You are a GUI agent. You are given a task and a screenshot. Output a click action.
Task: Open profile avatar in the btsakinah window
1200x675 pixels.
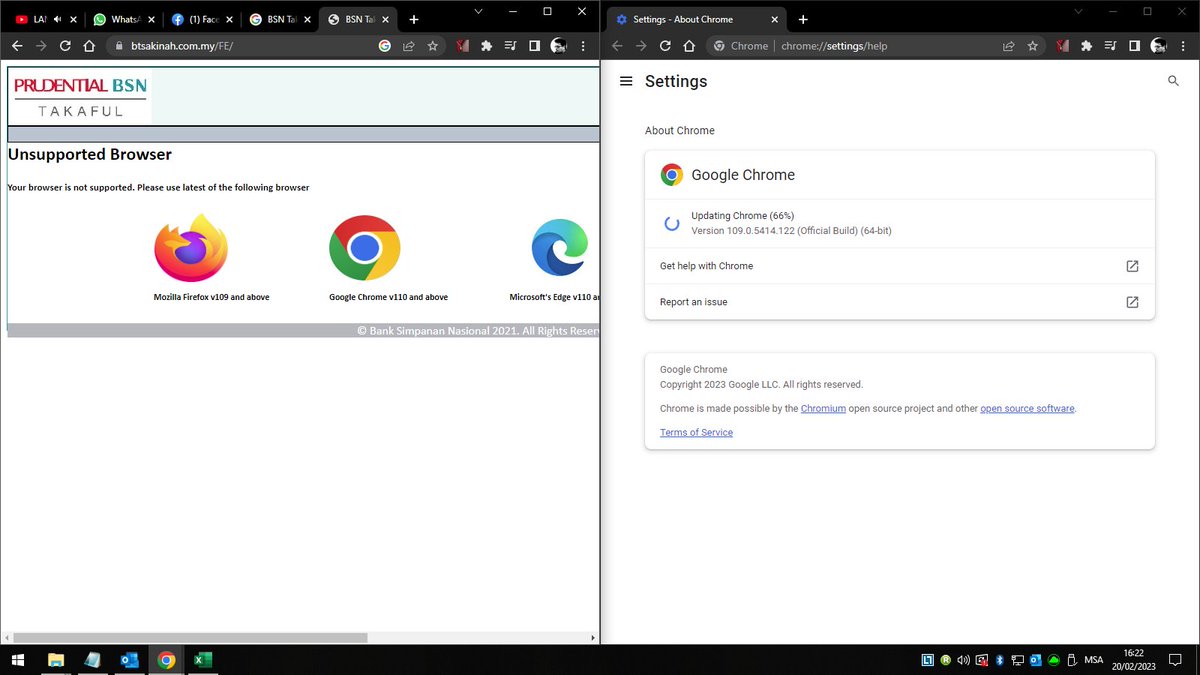[x=558, y=46]
